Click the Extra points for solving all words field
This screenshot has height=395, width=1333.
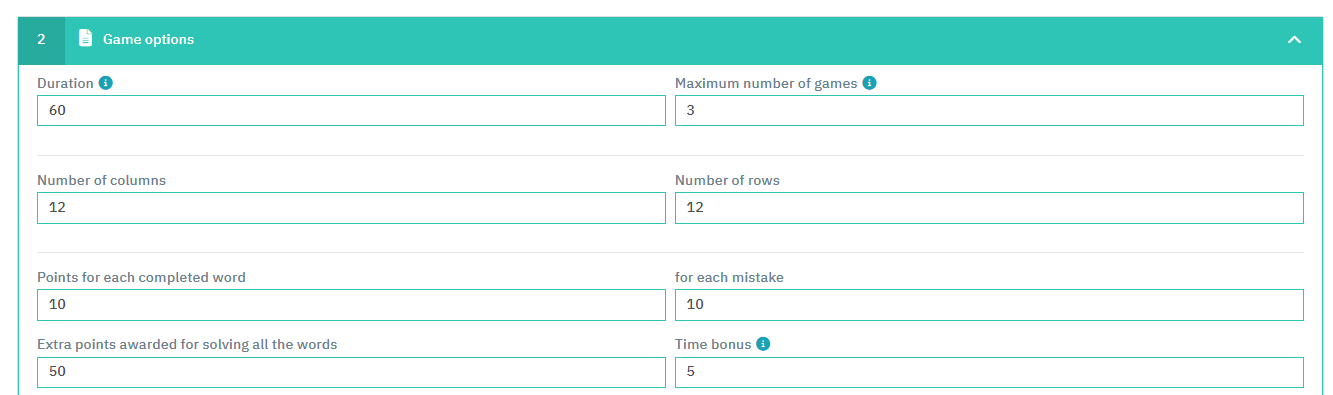(351, 372)
